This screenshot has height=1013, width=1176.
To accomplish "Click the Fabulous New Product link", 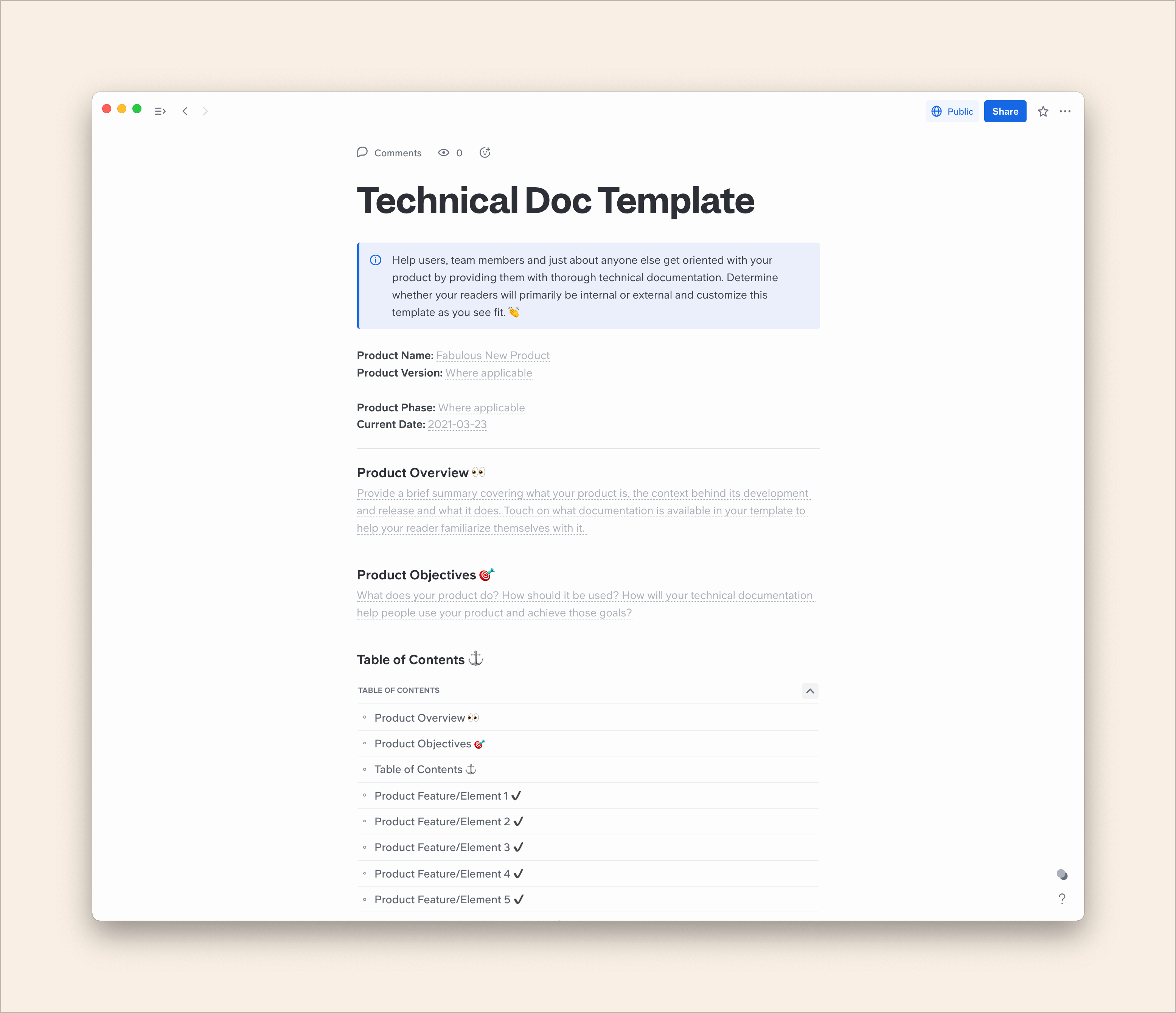I will (493, 355).
